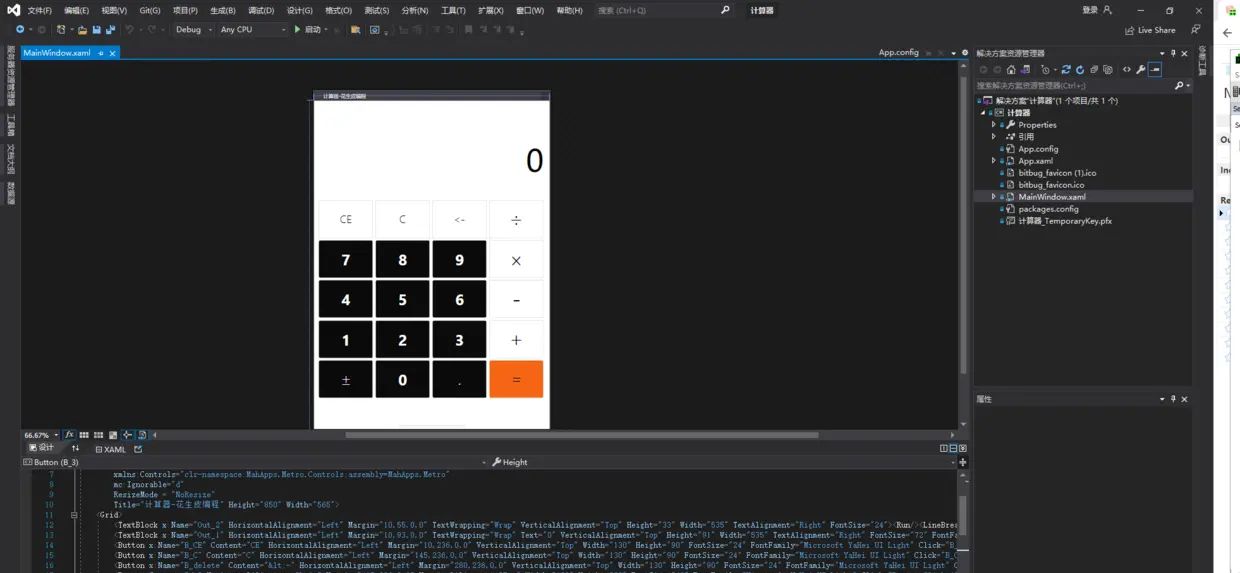This screenshot has width=1240, height=573.
Task: Open the Any CPU platform dropdown
Action: tap(253, 30)
